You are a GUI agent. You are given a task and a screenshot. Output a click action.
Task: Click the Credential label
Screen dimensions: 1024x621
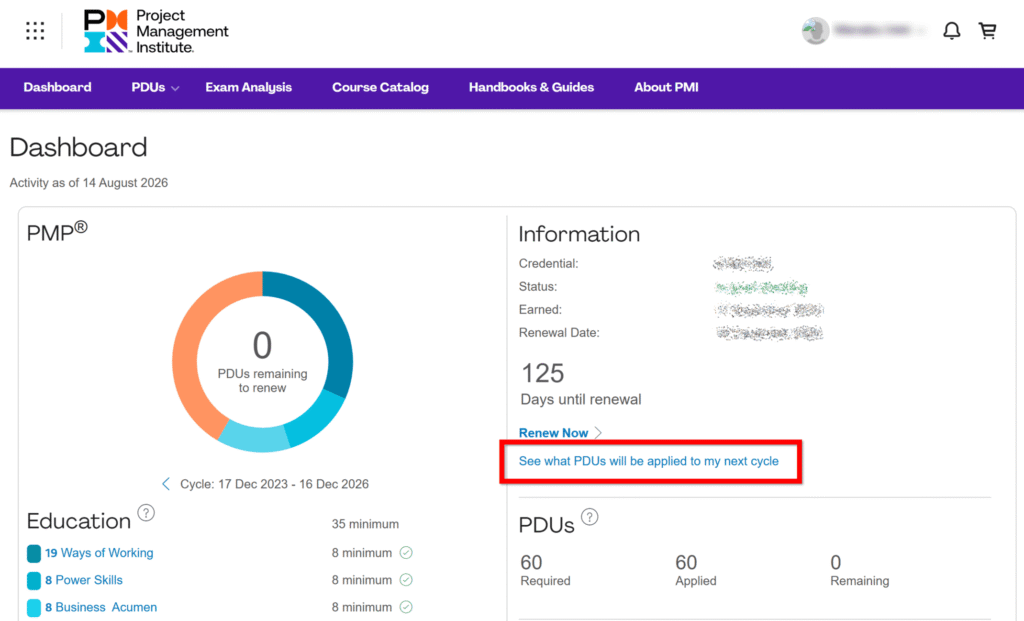(x=549, y=263)
